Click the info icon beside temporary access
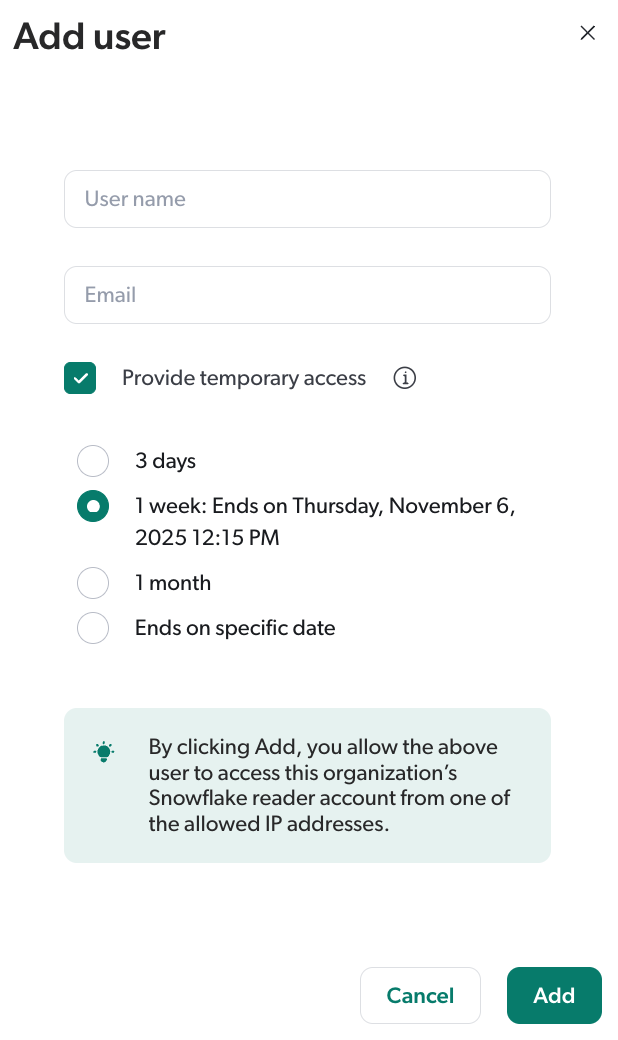Image resolution: width=618 pixels, height=1040 pixels. tap(404, 378)
